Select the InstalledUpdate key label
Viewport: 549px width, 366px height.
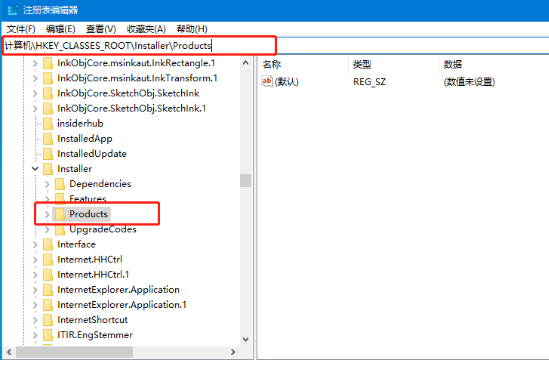[x=92, y=154]
